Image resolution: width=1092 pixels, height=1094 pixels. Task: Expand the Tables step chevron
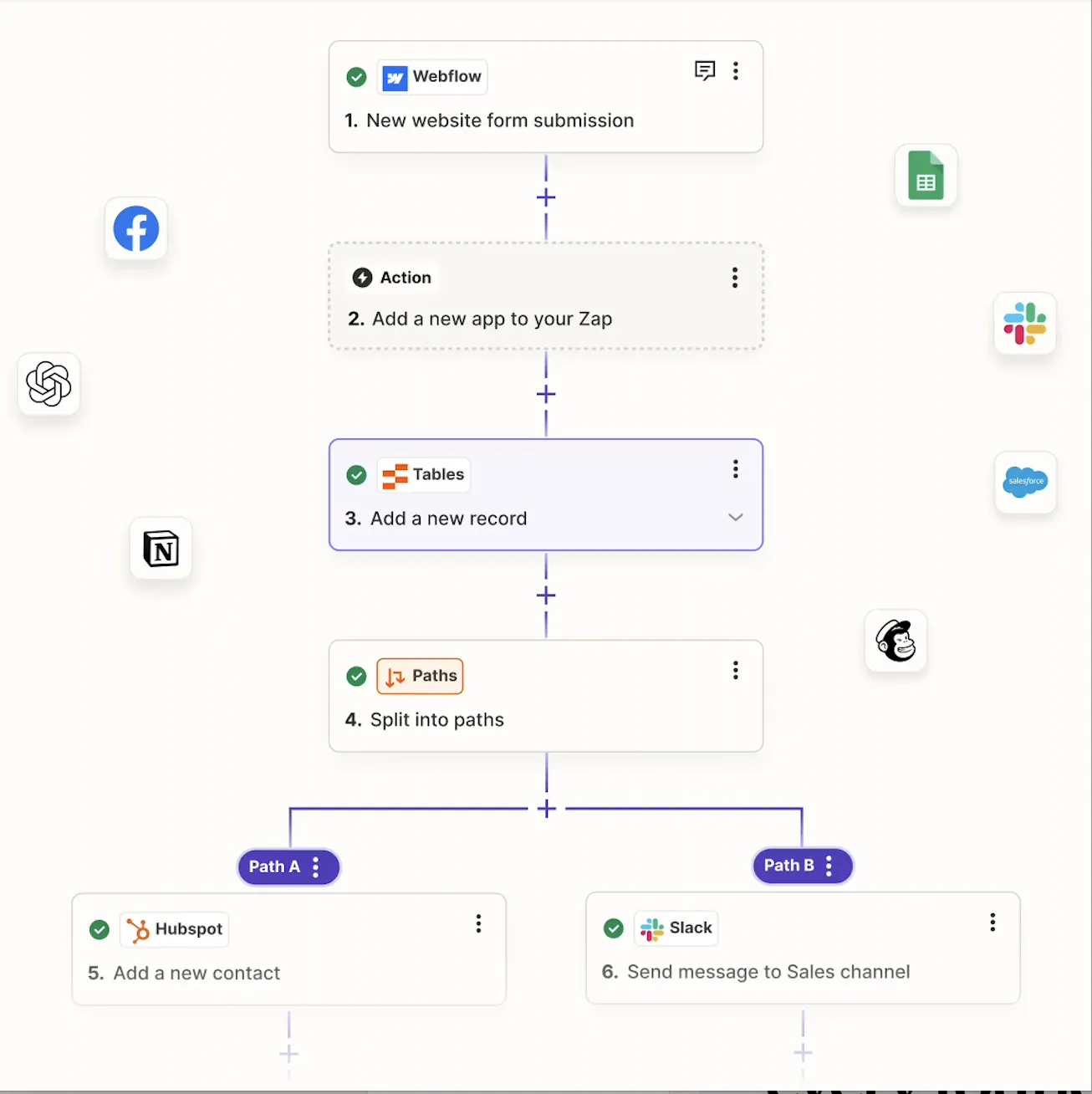point(736,518)
